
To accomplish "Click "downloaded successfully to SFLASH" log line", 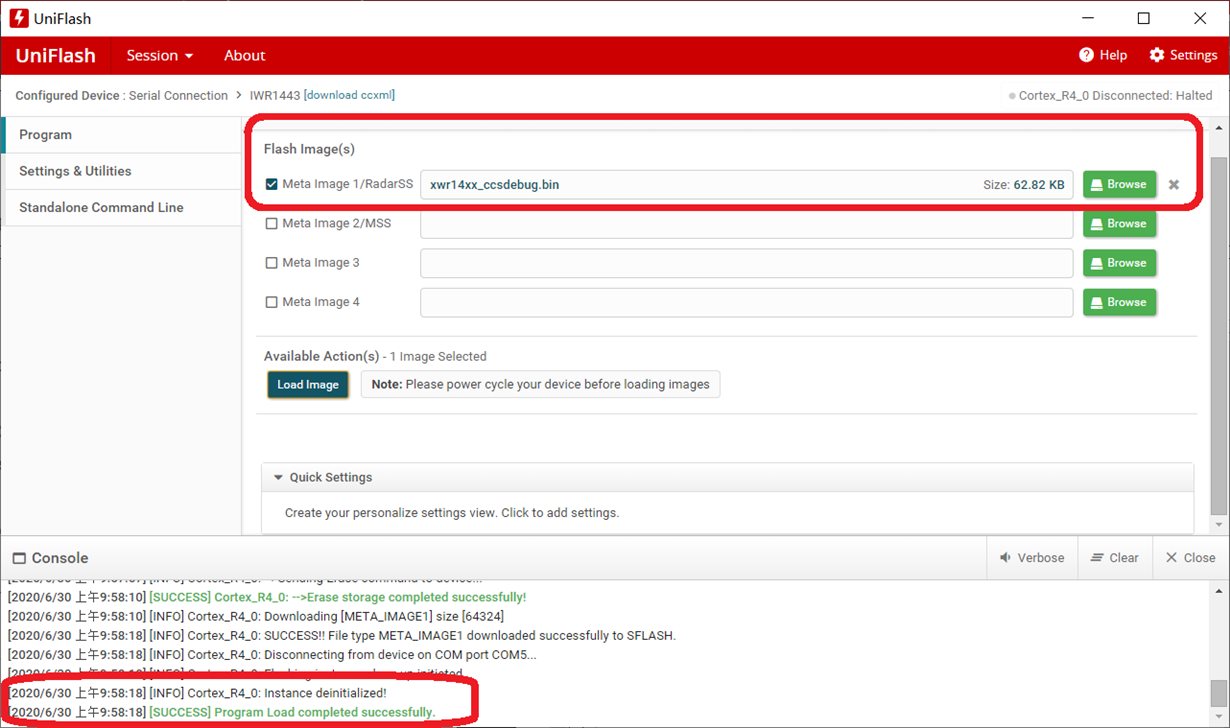I will pos(342,635).
